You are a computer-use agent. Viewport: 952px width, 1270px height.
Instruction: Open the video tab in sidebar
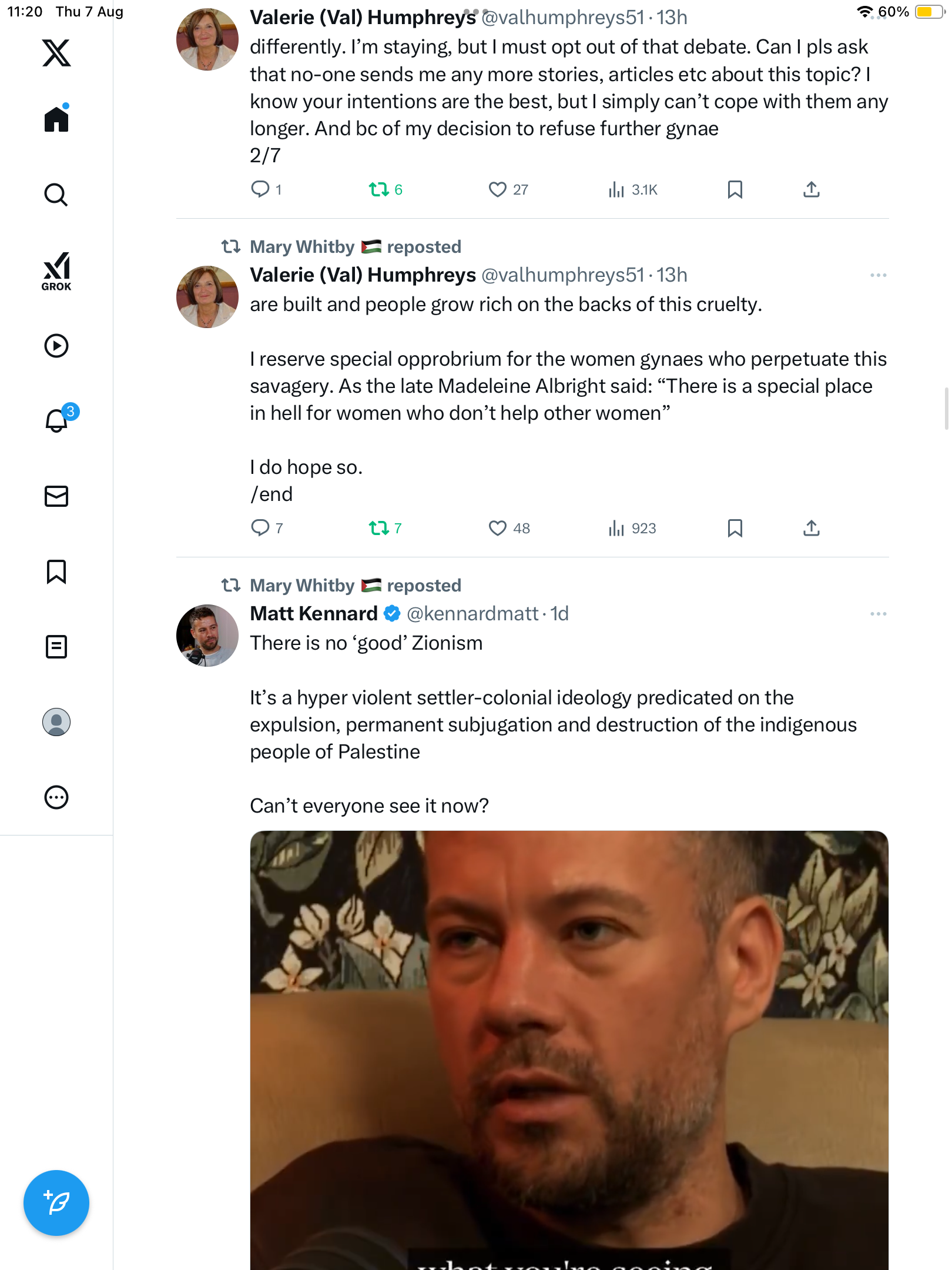point(56,346)
